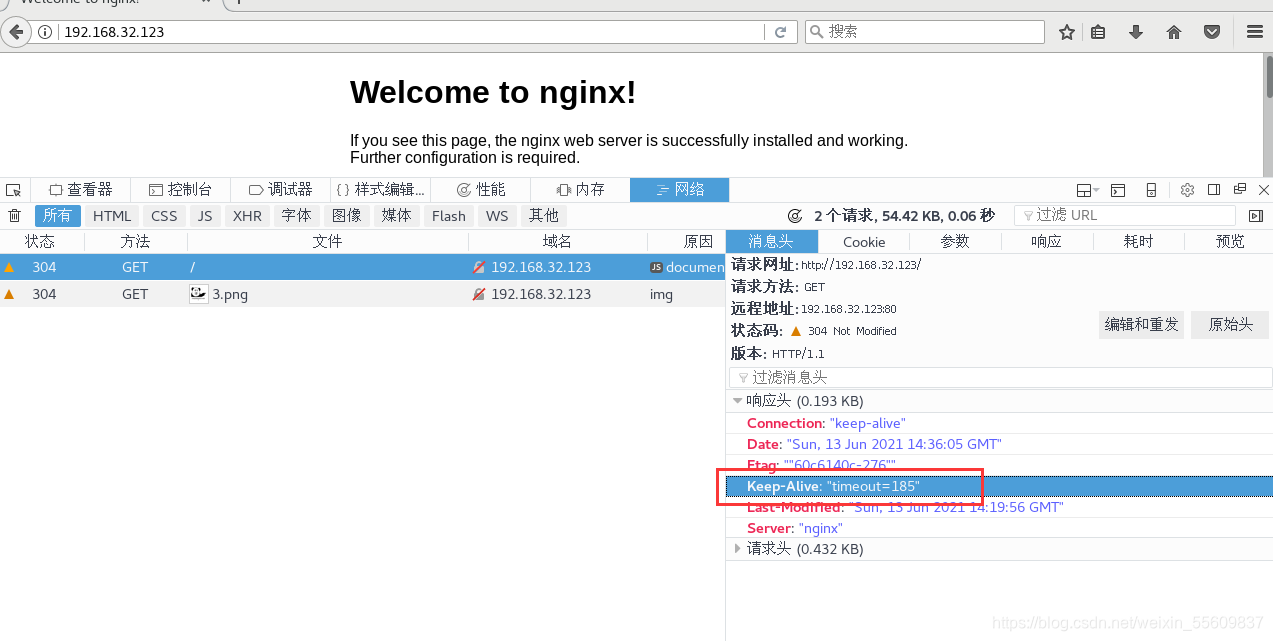Click the 3.png thumbnail icon
The height and width of the screenshot is (641, 1273).
coord(199,294)
